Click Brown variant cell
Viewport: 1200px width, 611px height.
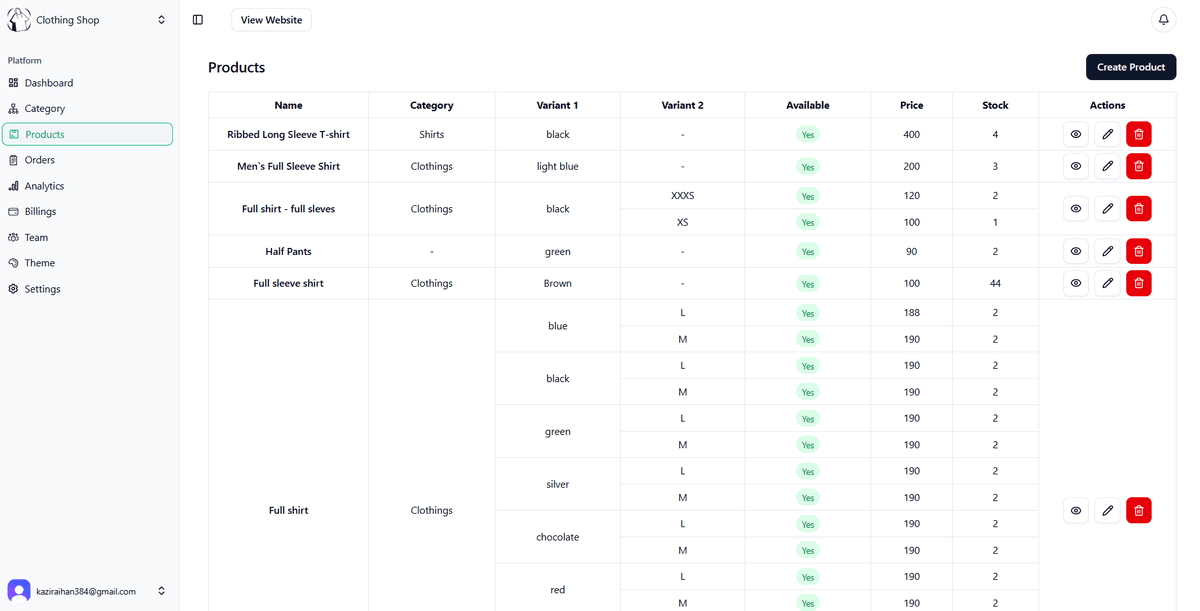point(557,283)
